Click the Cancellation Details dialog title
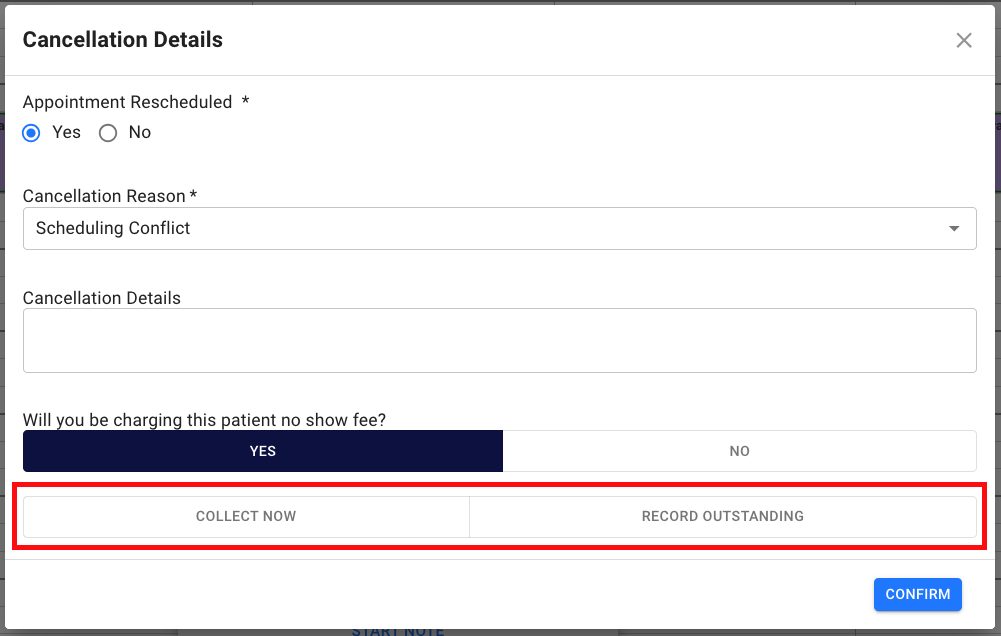 pos(123,40)
